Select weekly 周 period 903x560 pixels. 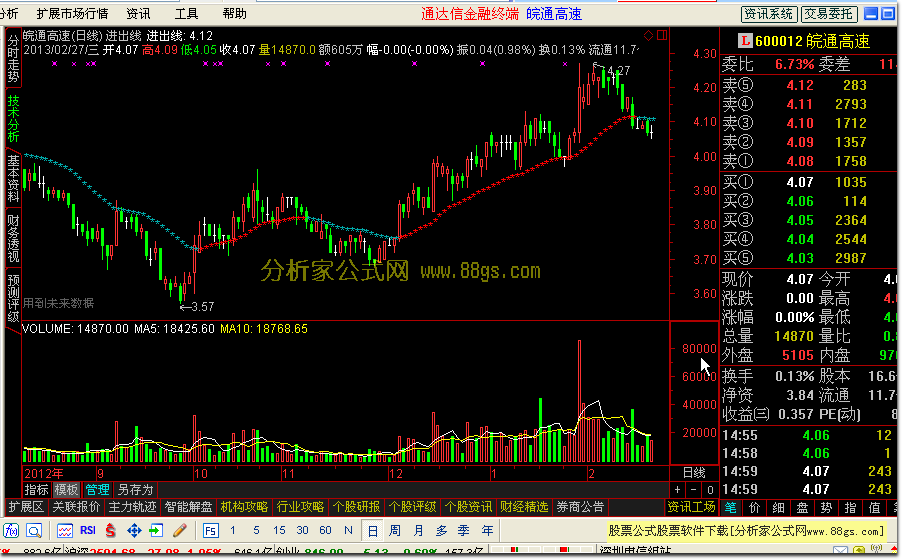[395, 530]
